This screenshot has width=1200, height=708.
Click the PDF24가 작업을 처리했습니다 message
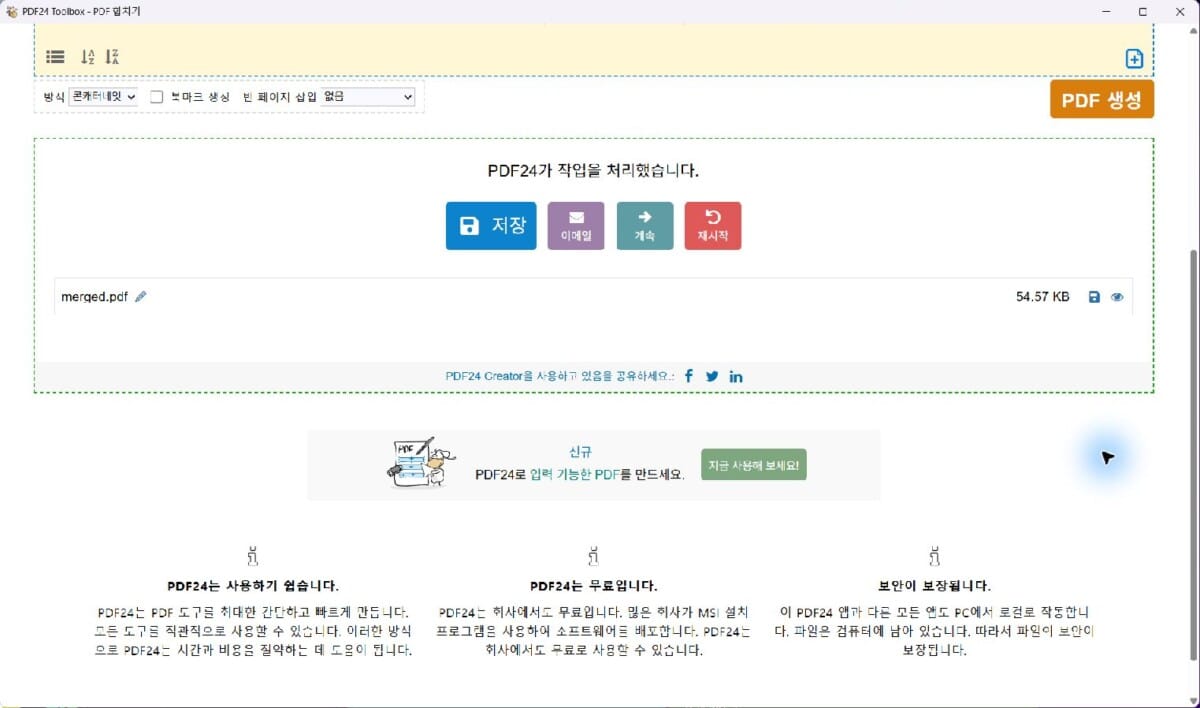[x=593, y=170]
